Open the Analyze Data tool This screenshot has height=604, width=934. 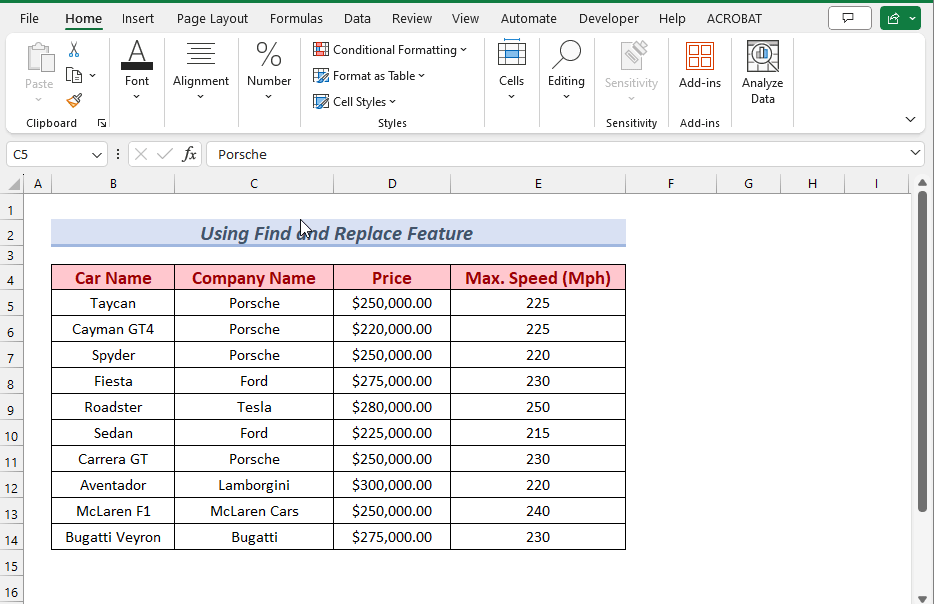[762, 73]
